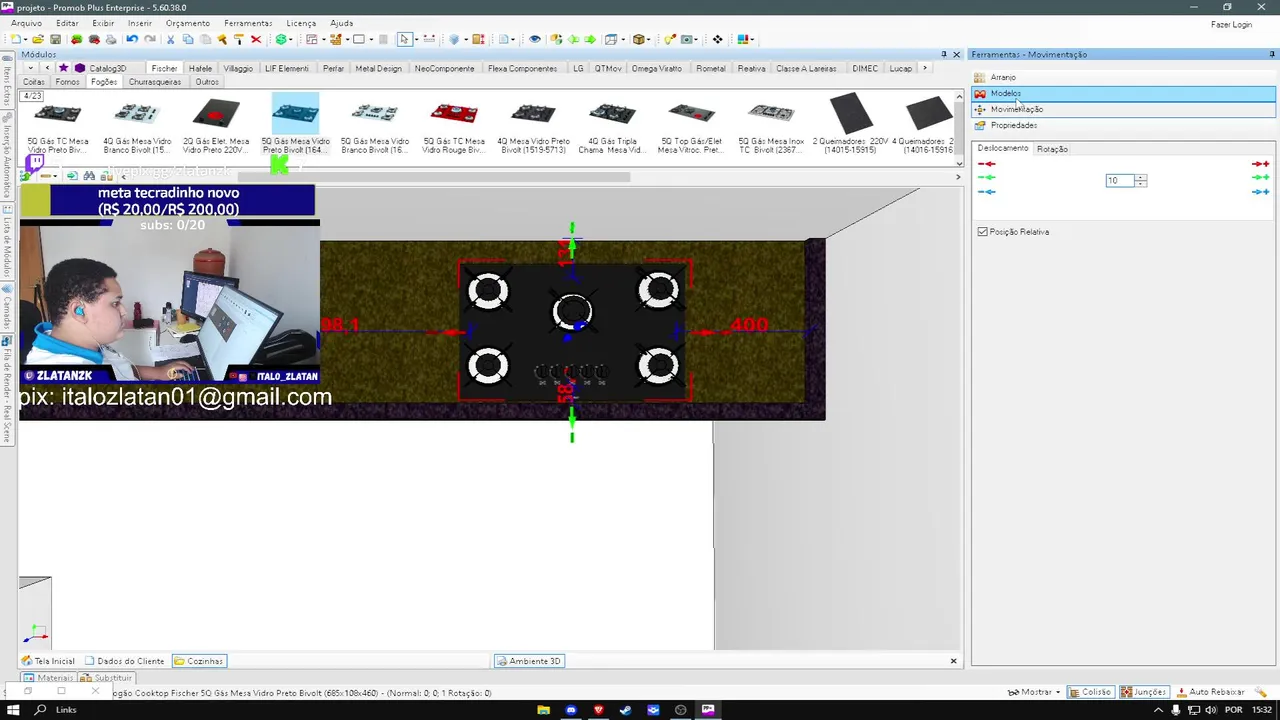Open File Explorer from the taskbar

click(x=543, y=710)
